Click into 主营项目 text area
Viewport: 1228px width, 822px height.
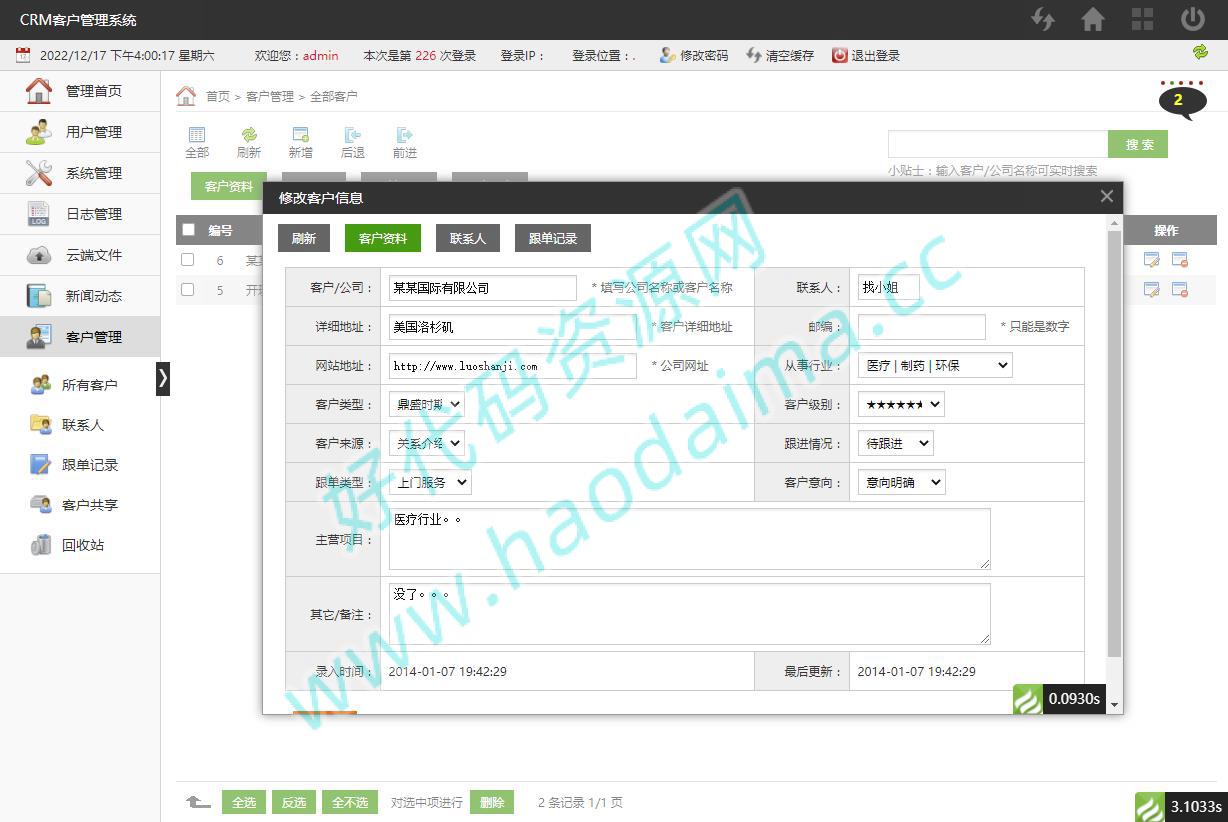coord(690,539)
